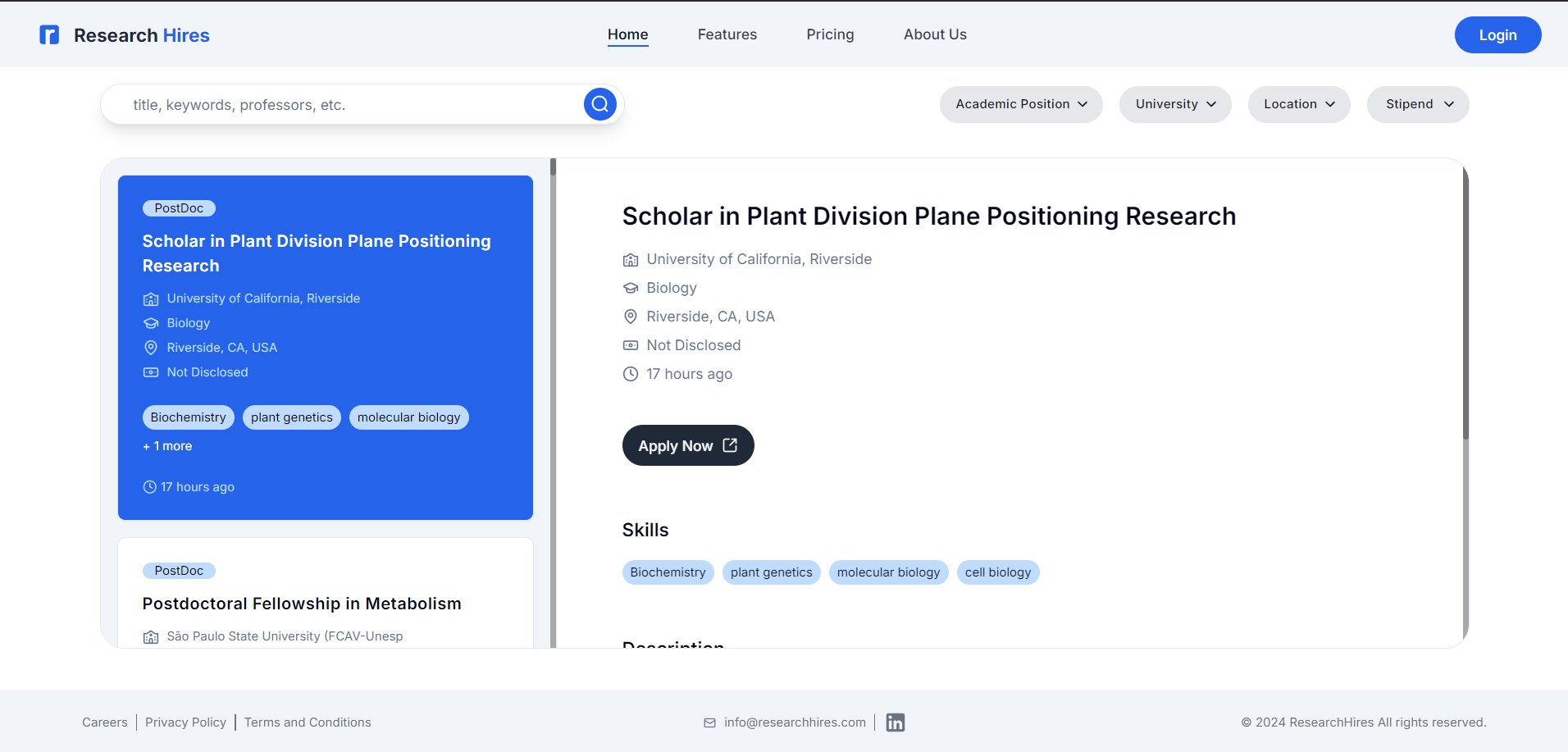This screenshot has height=752, width=1568.
Task: Open the Privacy Policy link
Action: [185, 722]
